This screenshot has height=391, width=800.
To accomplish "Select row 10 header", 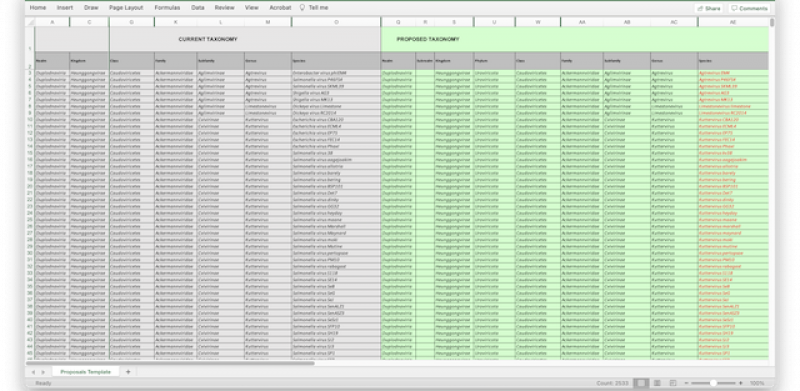I will pyautogui.click(x=30, y=120).
